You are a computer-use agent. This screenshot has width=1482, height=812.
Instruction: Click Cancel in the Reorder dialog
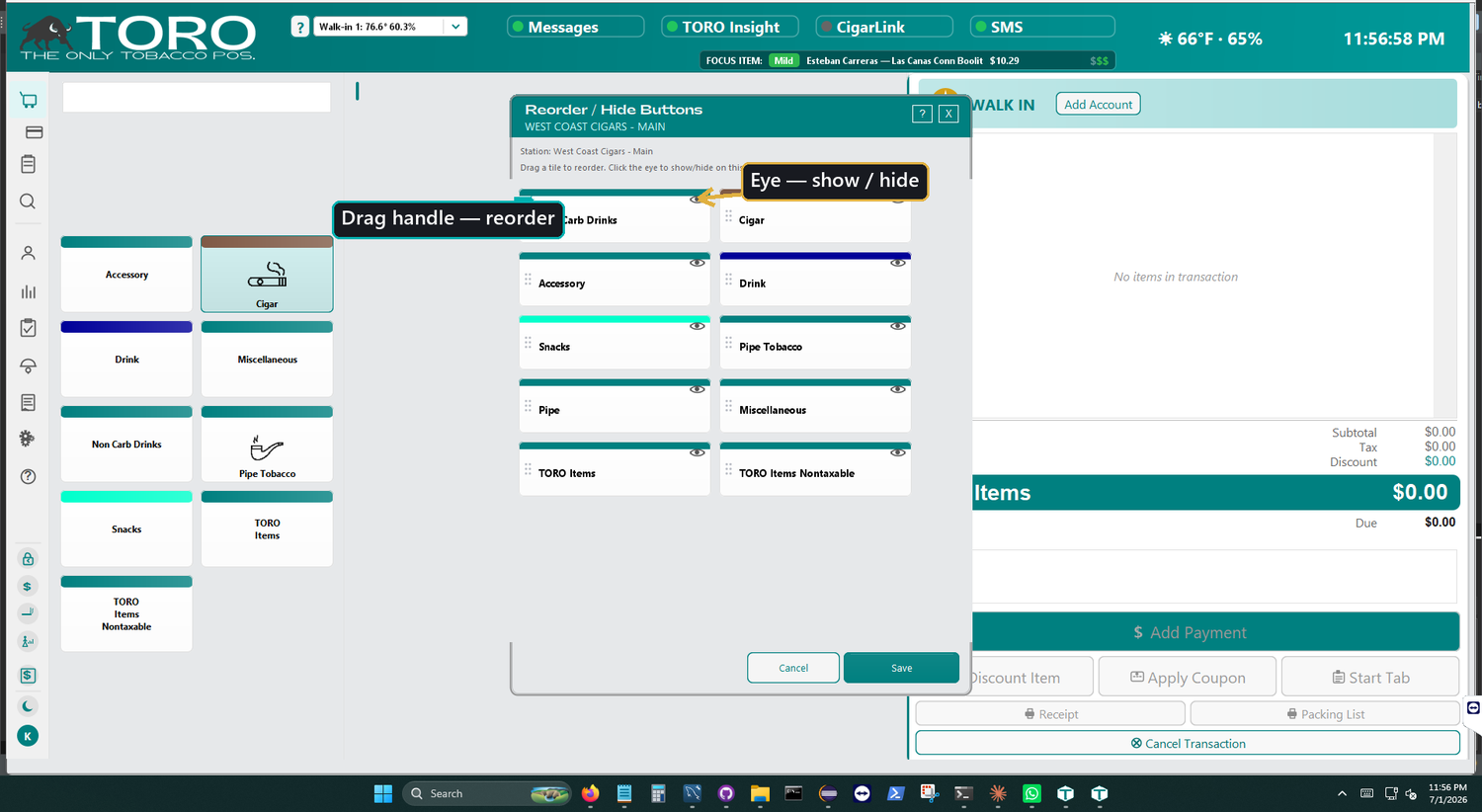pyautogui.click(x=793, y=668)
